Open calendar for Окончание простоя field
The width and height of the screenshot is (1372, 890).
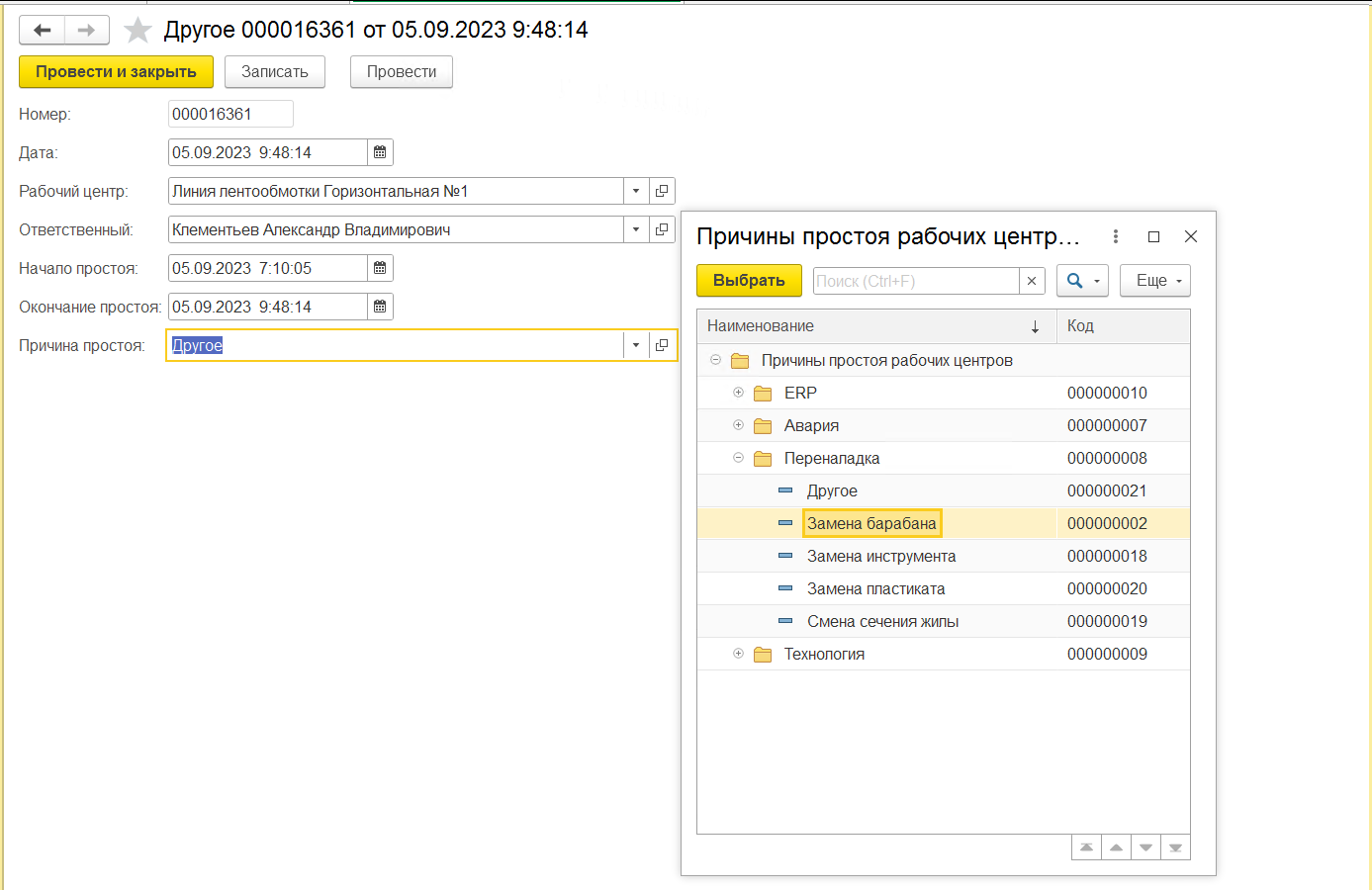(380, 307)
